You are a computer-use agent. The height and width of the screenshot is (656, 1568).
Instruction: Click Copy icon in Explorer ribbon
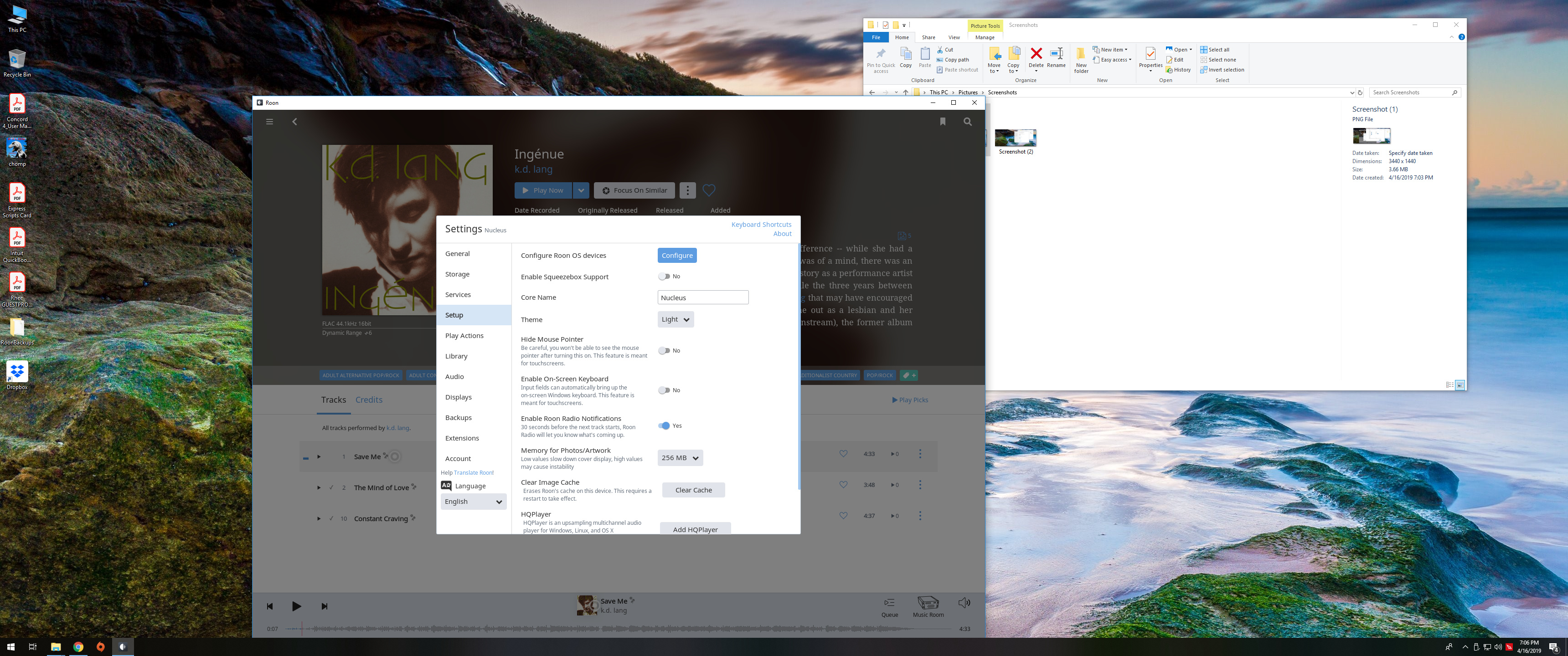(906, 58)
